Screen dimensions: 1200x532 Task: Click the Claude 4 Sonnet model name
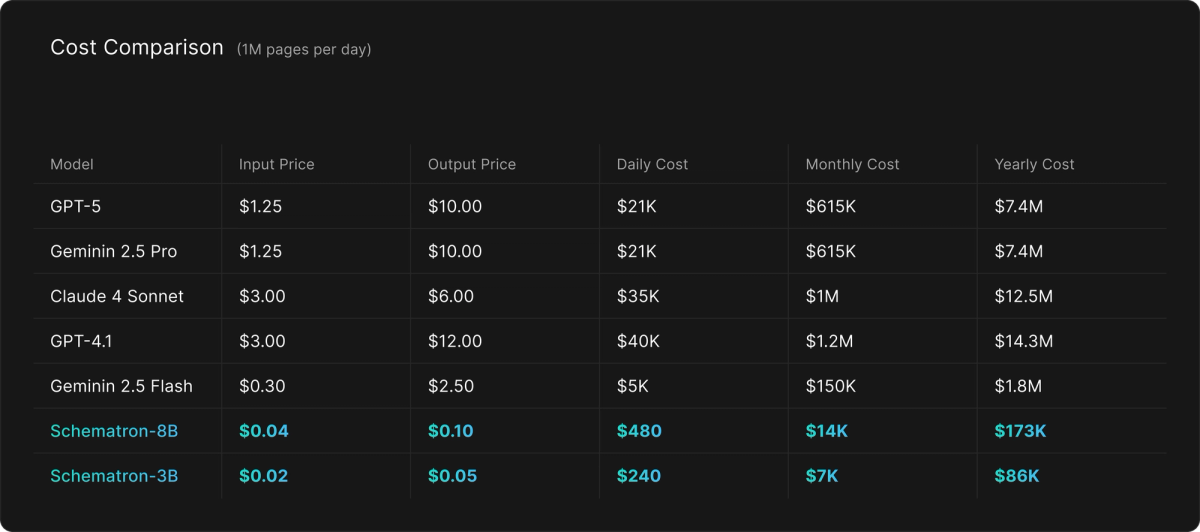pyautogui.click(x=117, y=297)
